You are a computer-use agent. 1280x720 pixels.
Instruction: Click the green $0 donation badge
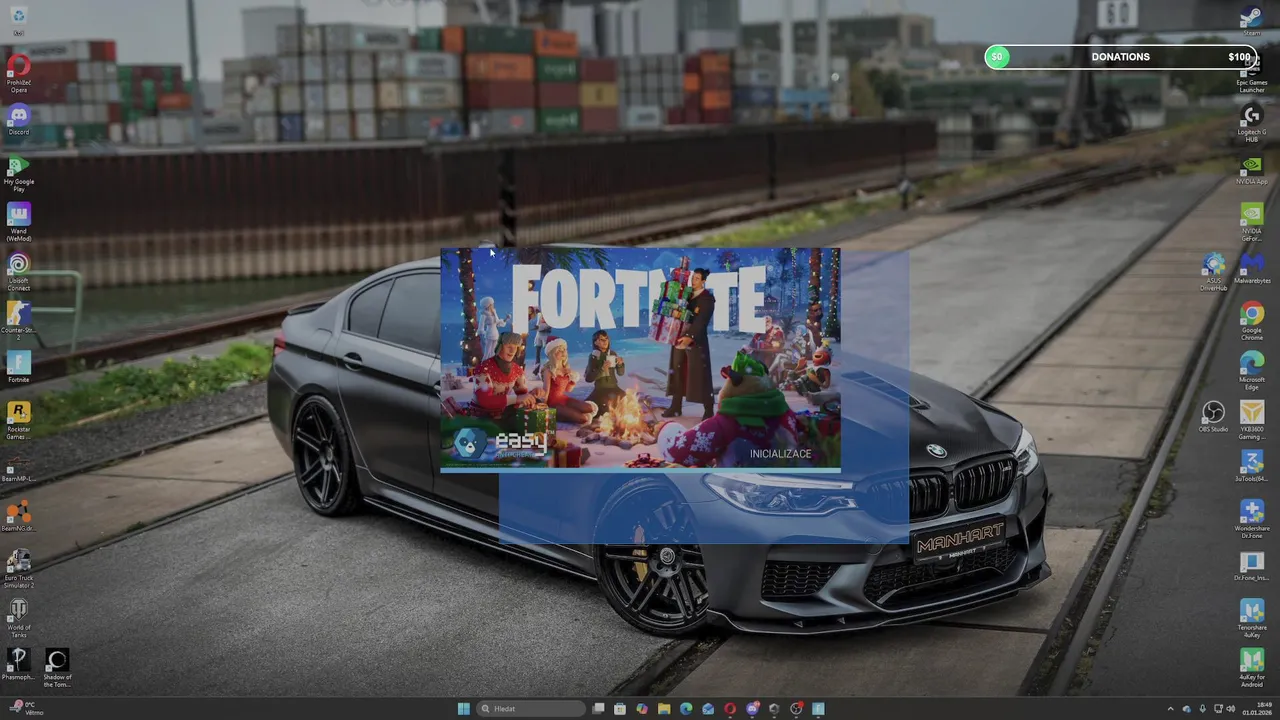click(997, 57)
